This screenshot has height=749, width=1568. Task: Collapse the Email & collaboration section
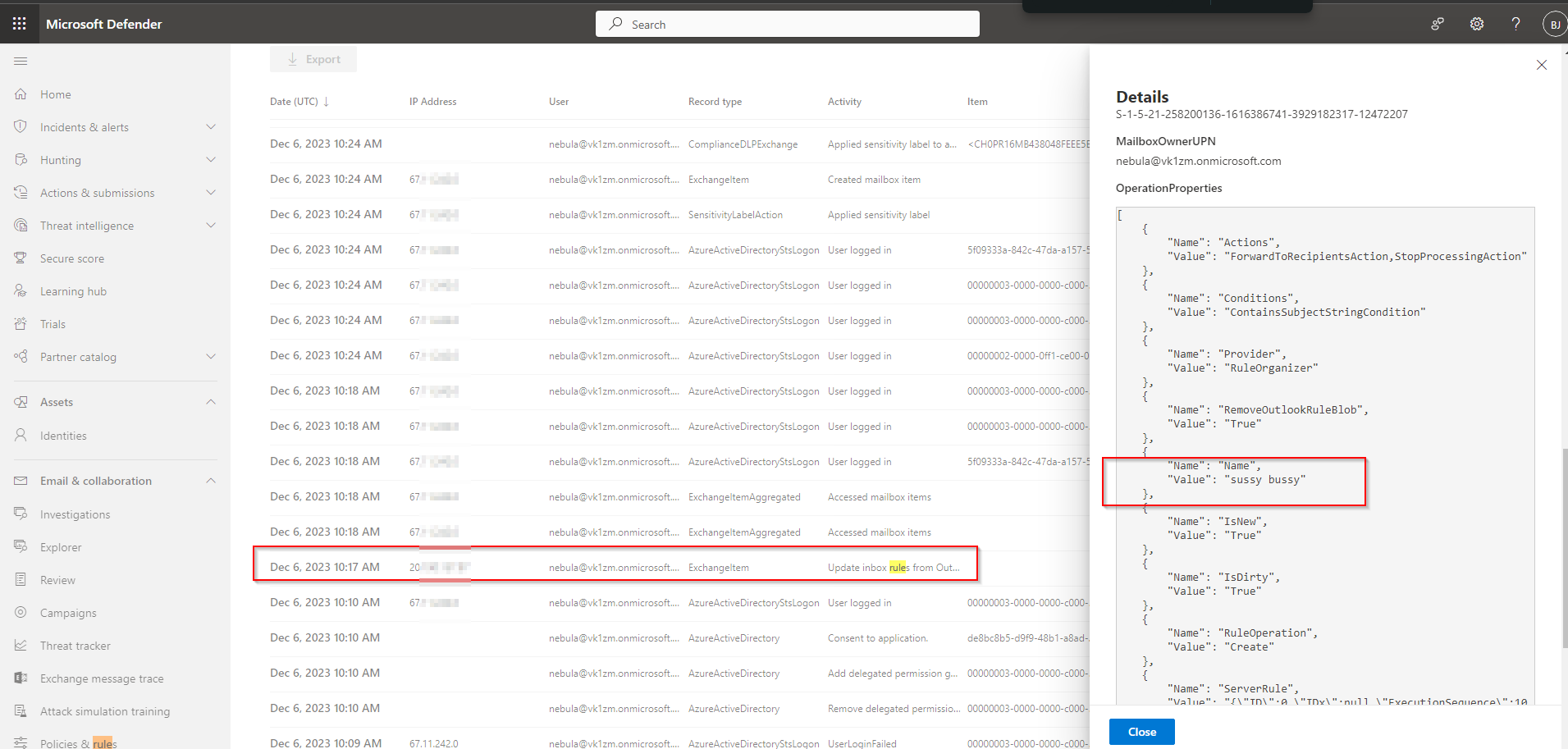(211, 481)
